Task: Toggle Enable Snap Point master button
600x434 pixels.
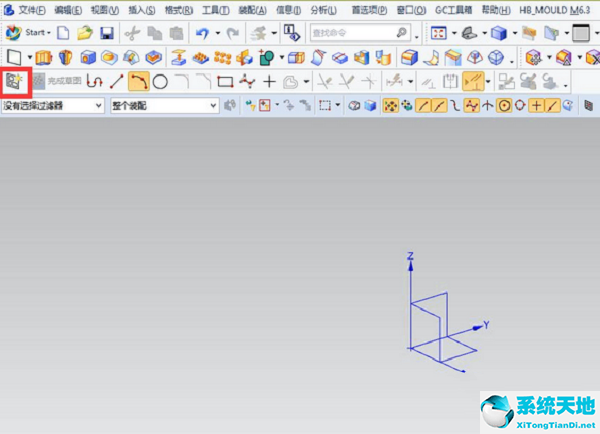Action: click(390, 105)
